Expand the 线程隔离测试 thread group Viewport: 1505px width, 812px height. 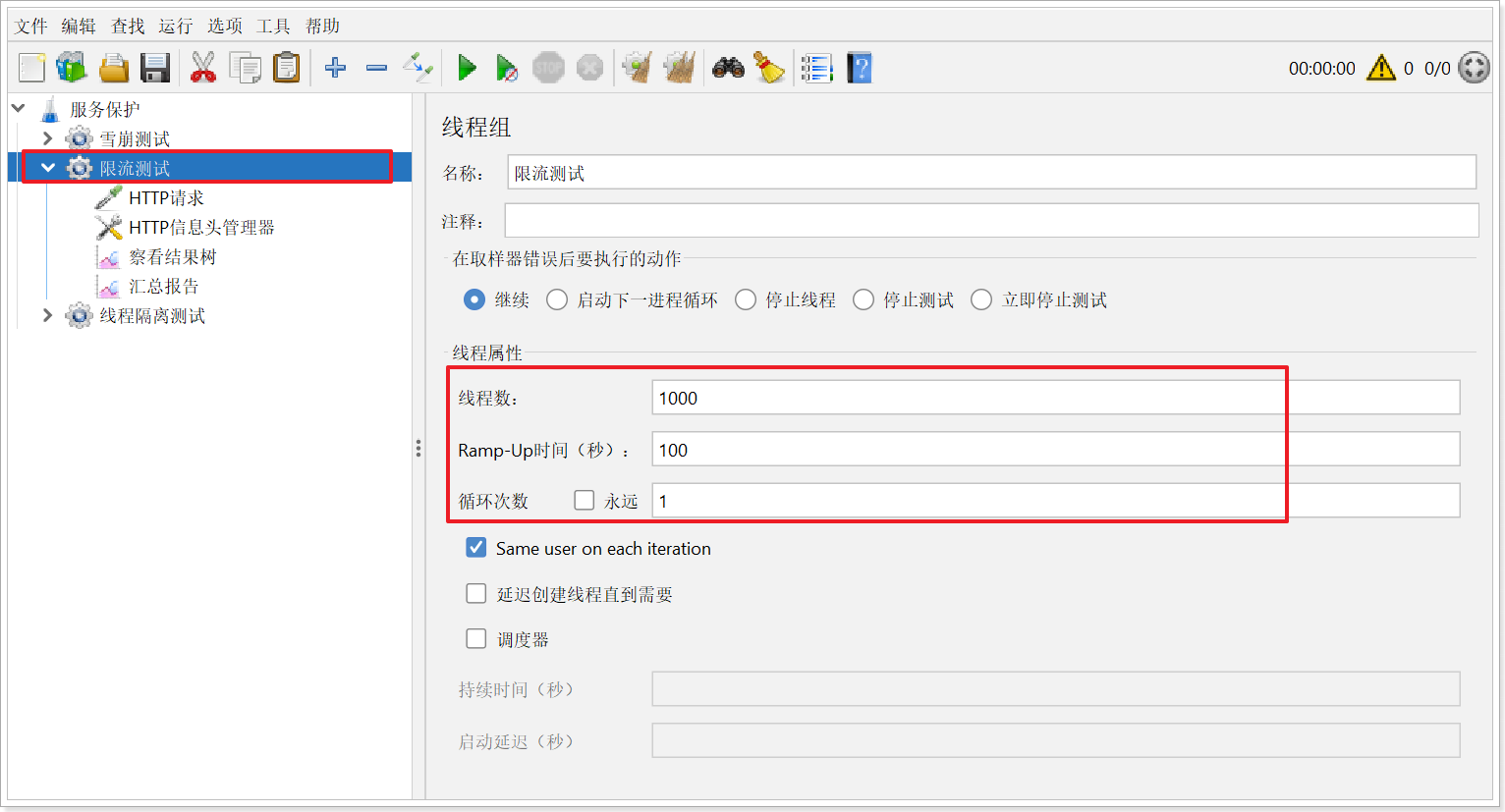point(47,315)
